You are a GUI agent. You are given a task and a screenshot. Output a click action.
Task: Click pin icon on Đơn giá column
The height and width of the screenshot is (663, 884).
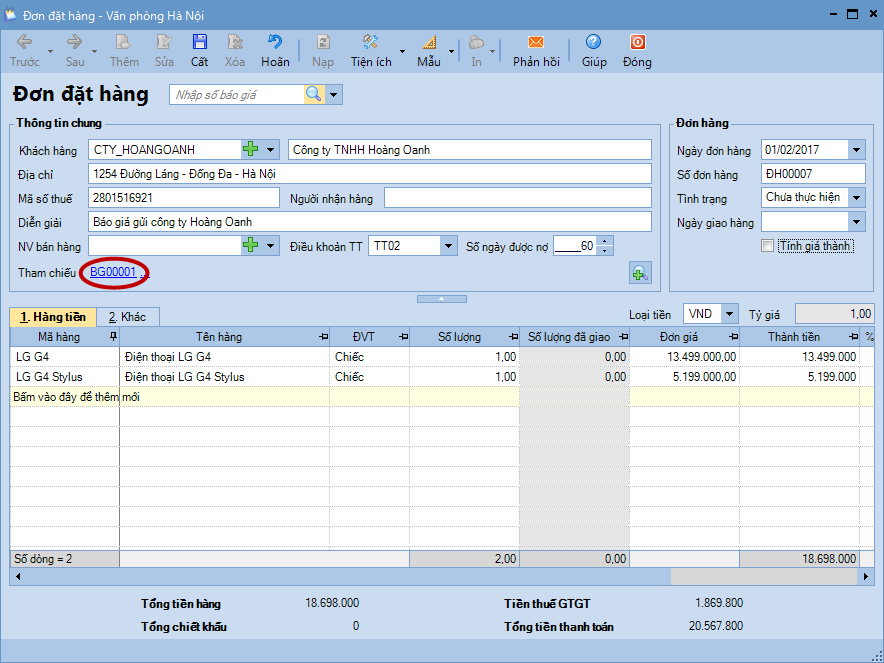(733, 337)
